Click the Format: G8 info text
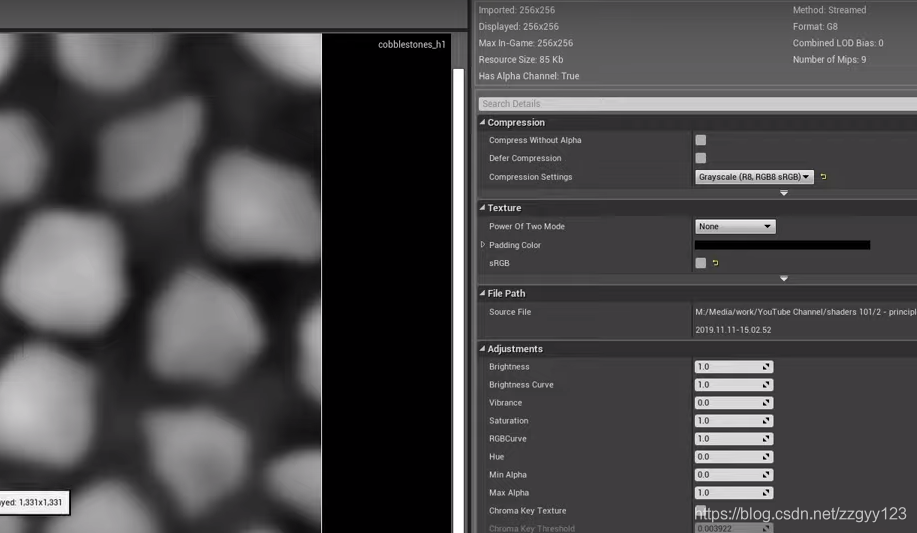 (x=815, y=26)
